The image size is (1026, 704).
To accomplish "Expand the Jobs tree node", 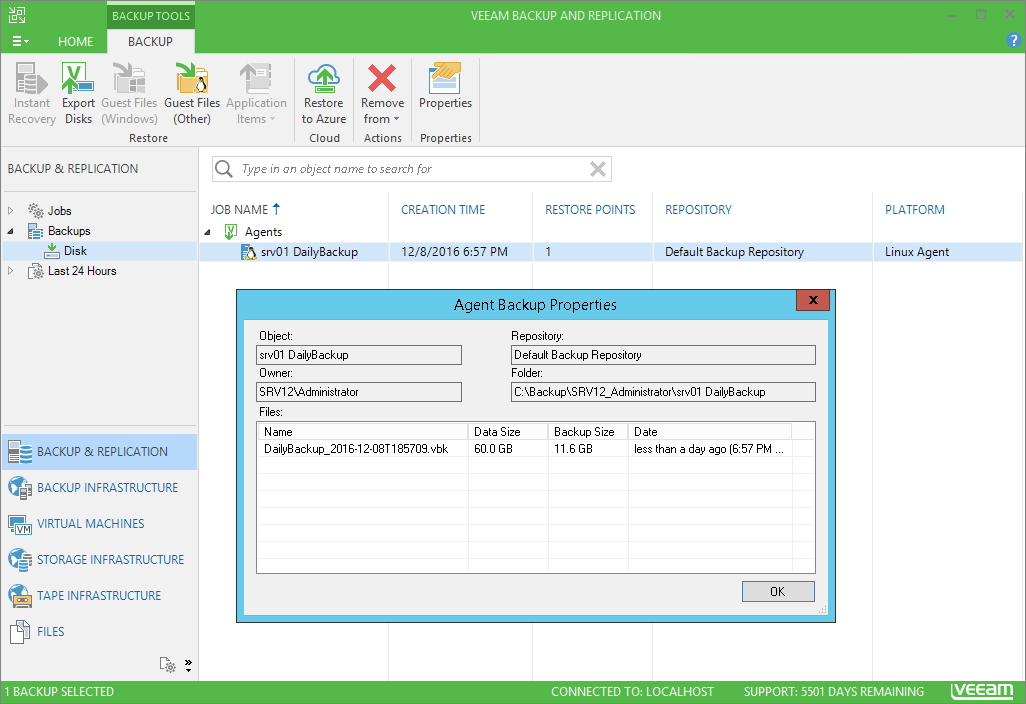I will 10,211.
